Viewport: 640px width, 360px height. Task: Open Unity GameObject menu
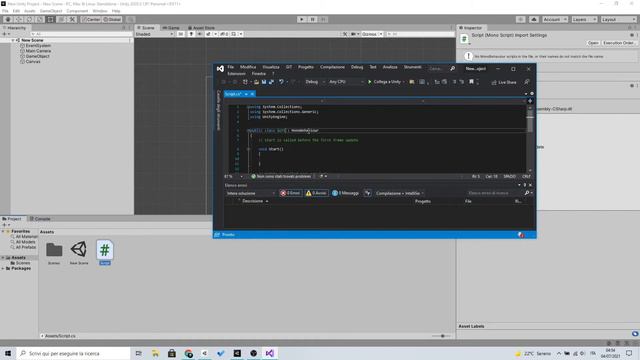[x=51, y=11]
